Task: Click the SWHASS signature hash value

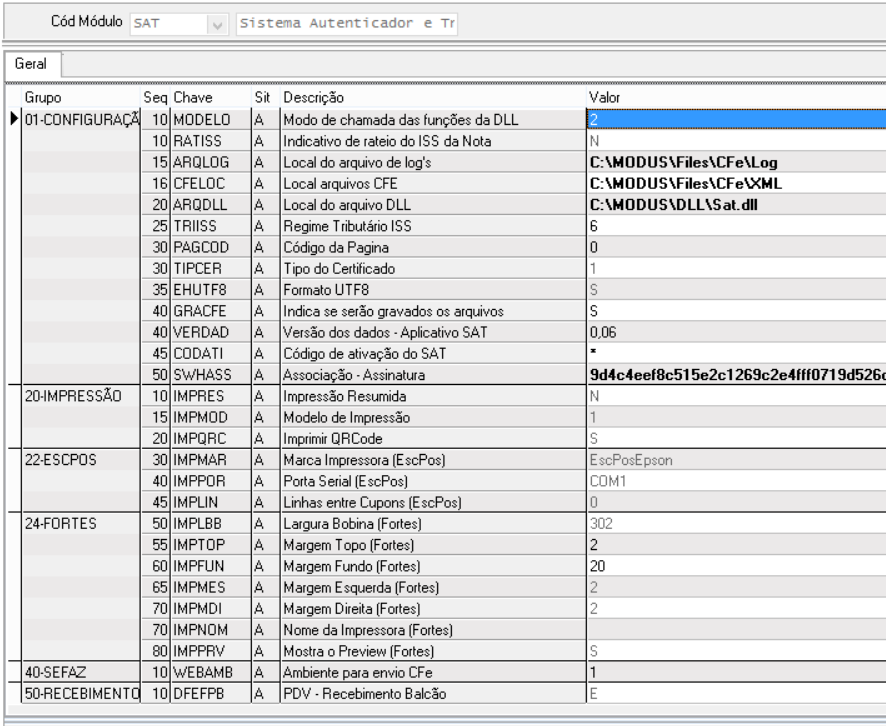Action: coord(735,374)
